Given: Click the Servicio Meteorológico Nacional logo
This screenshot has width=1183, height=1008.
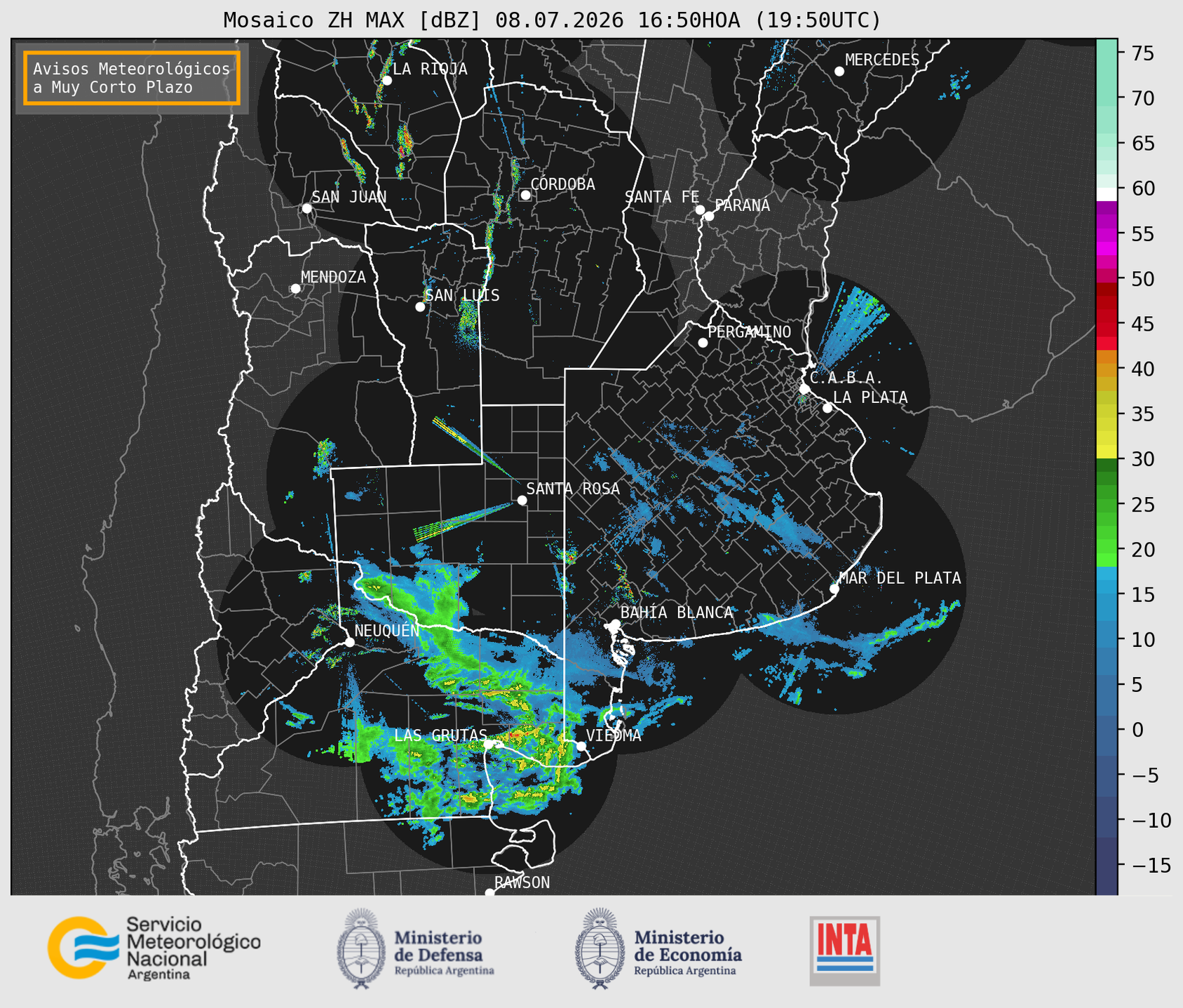Looking at the screenshot, I should [x=154, y=948].
